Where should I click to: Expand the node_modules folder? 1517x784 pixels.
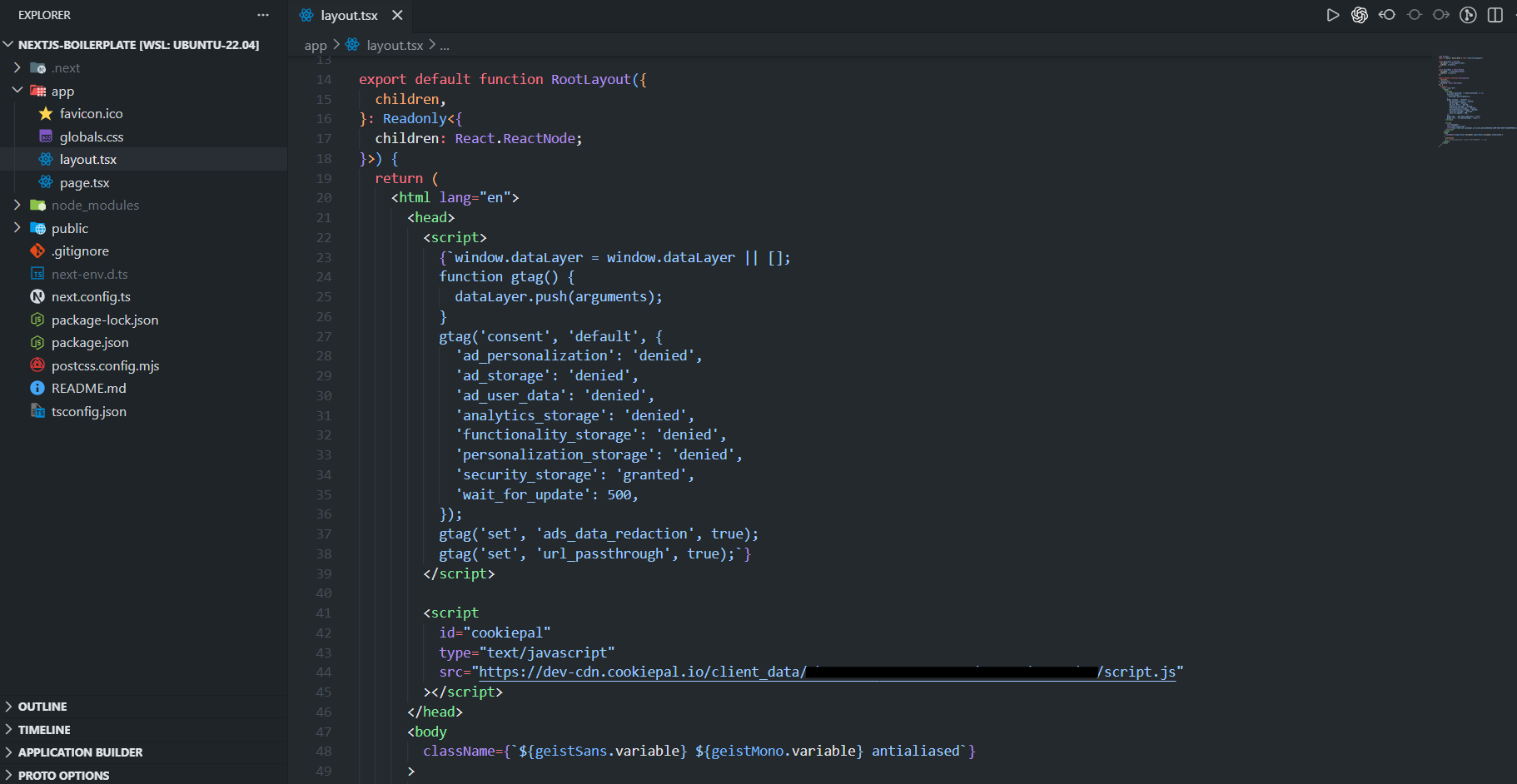17,204
